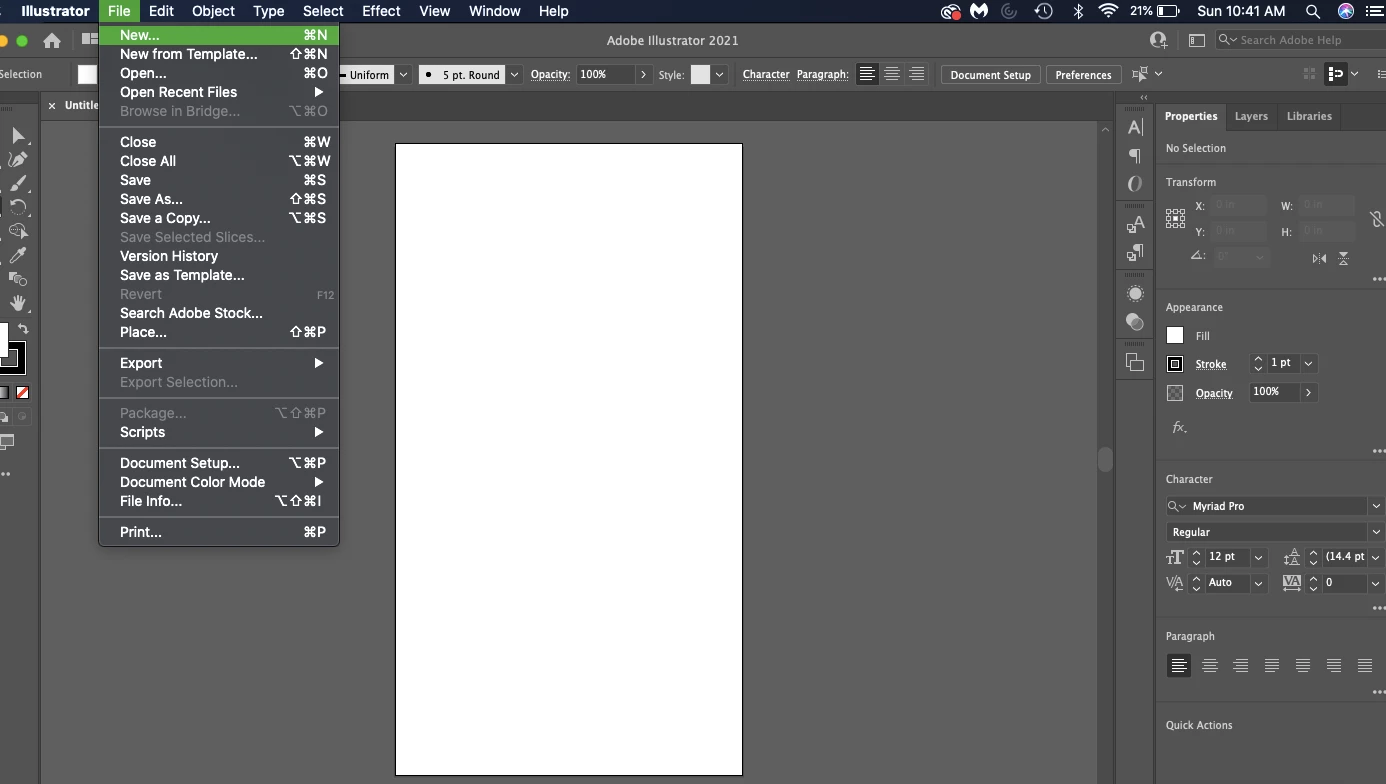Select the Hand tool

(18, 304)
